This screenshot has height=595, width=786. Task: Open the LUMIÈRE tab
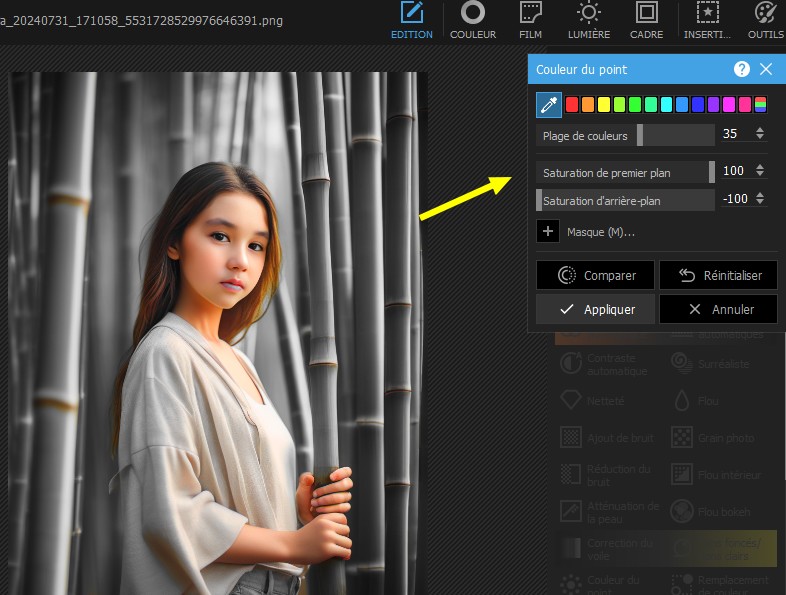[x=588, y=21]
